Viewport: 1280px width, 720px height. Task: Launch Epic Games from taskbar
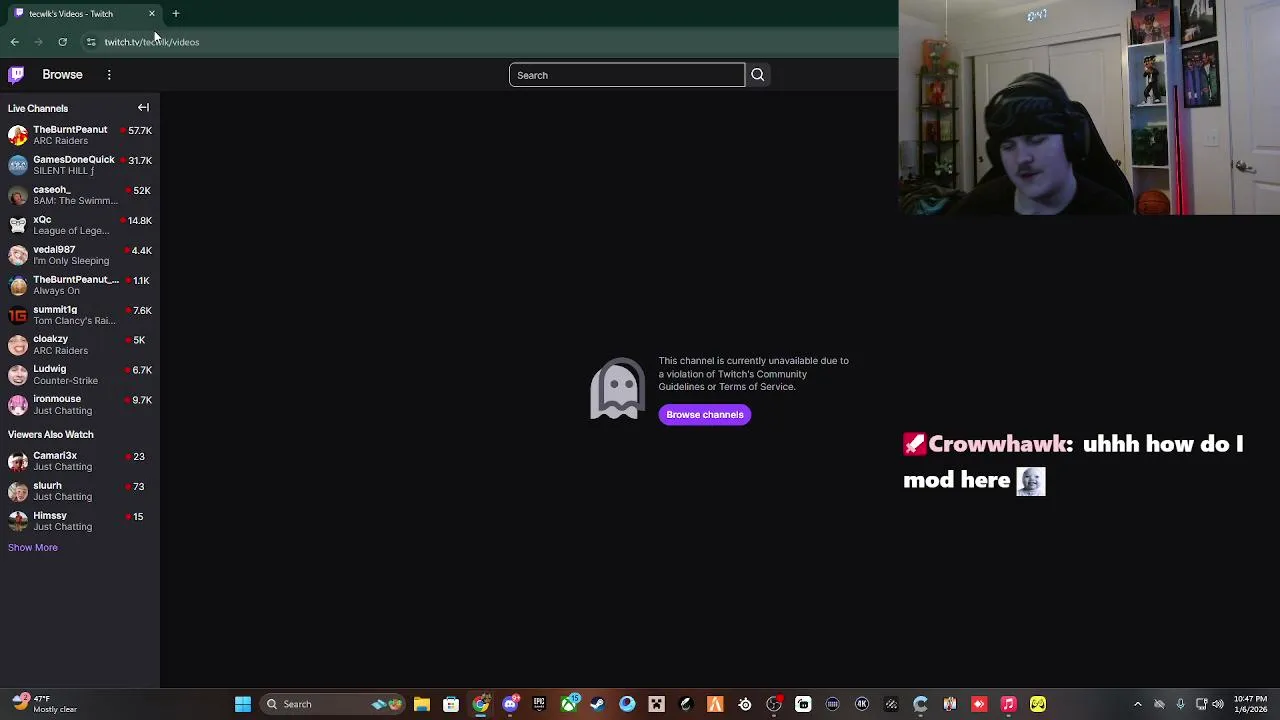pos(539,704)
